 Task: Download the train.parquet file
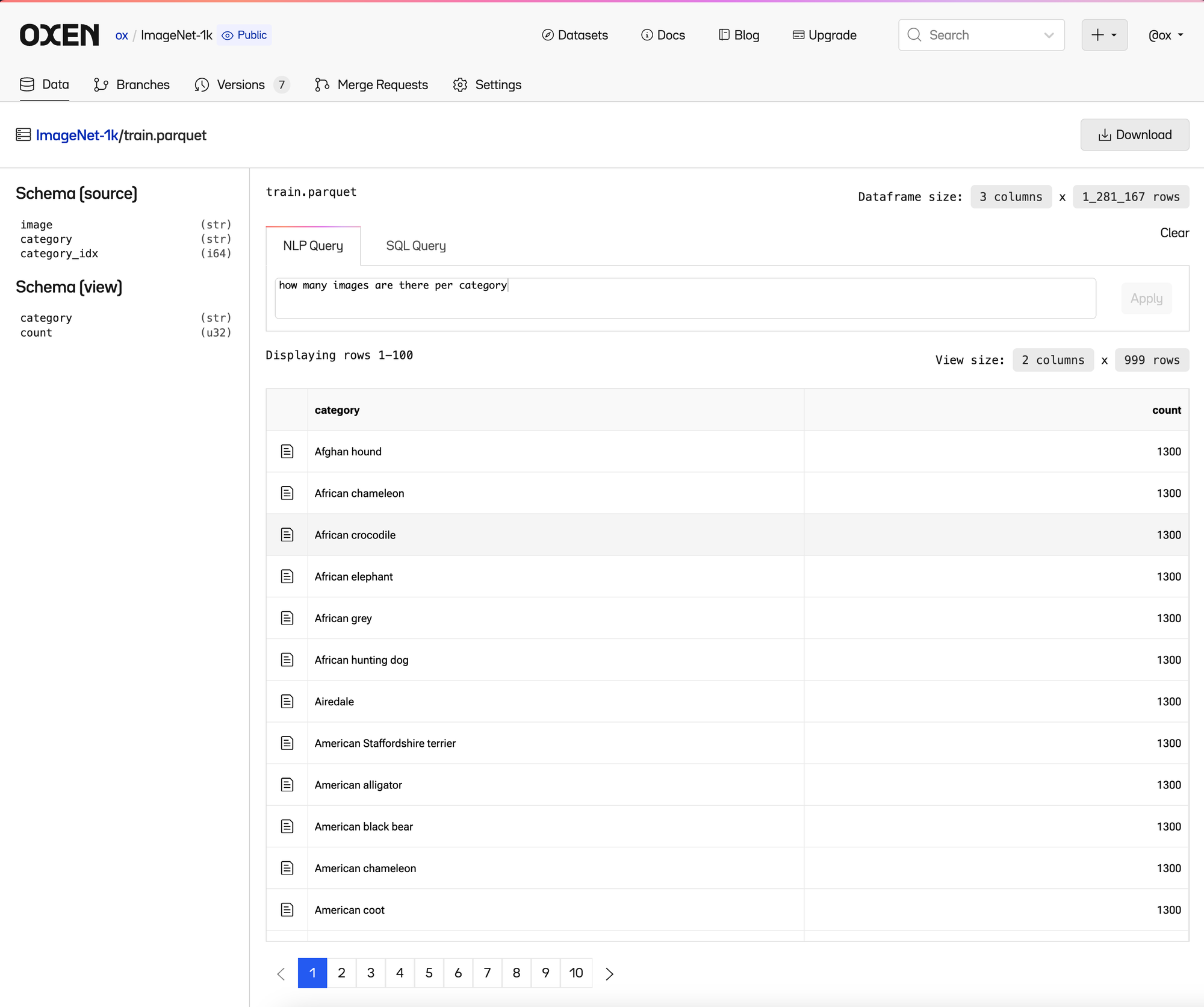pyautogui.click(x=1134, y=135)
